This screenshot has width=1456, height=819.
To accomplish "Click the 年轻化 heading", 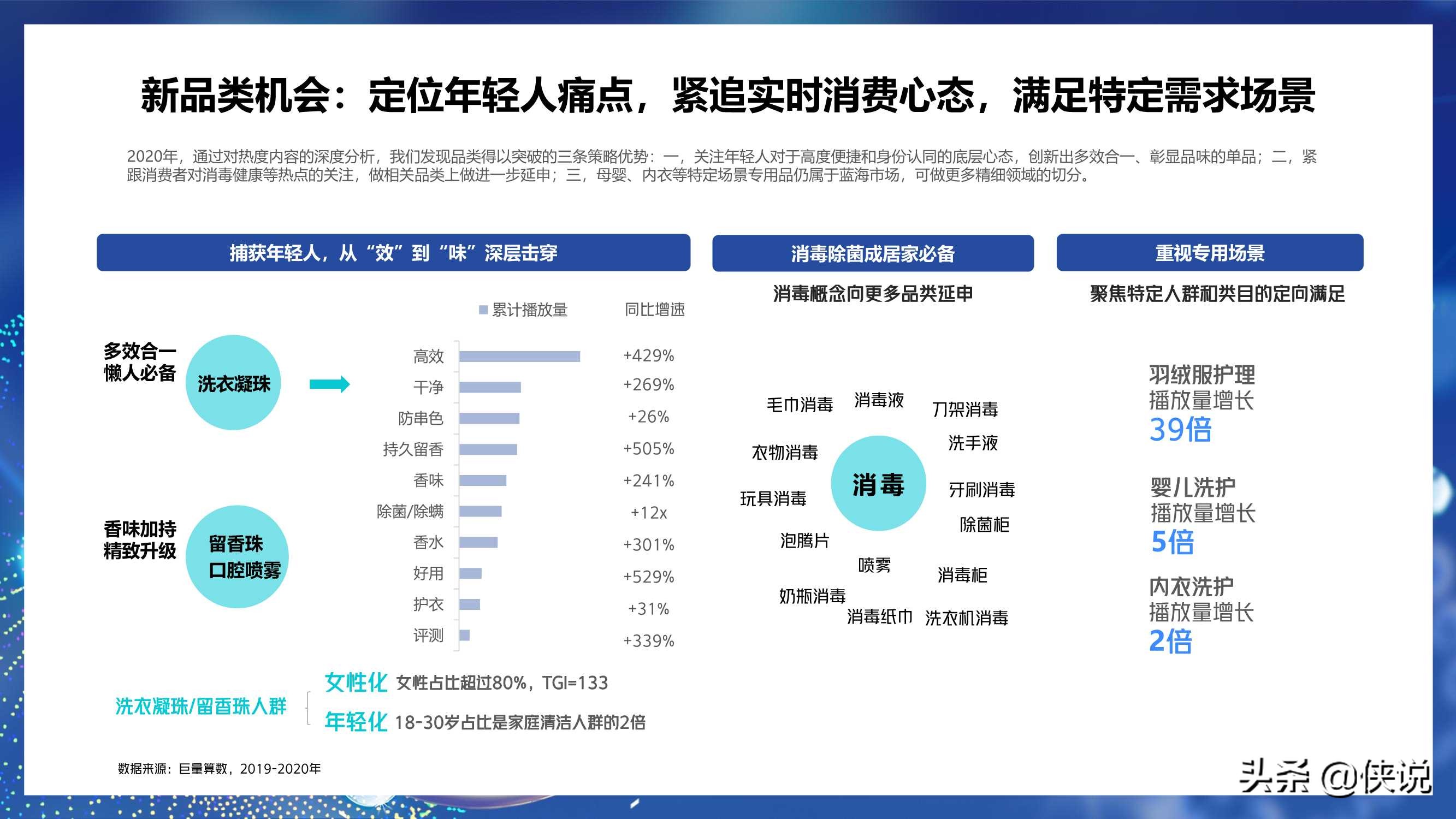I will [356, 722].
